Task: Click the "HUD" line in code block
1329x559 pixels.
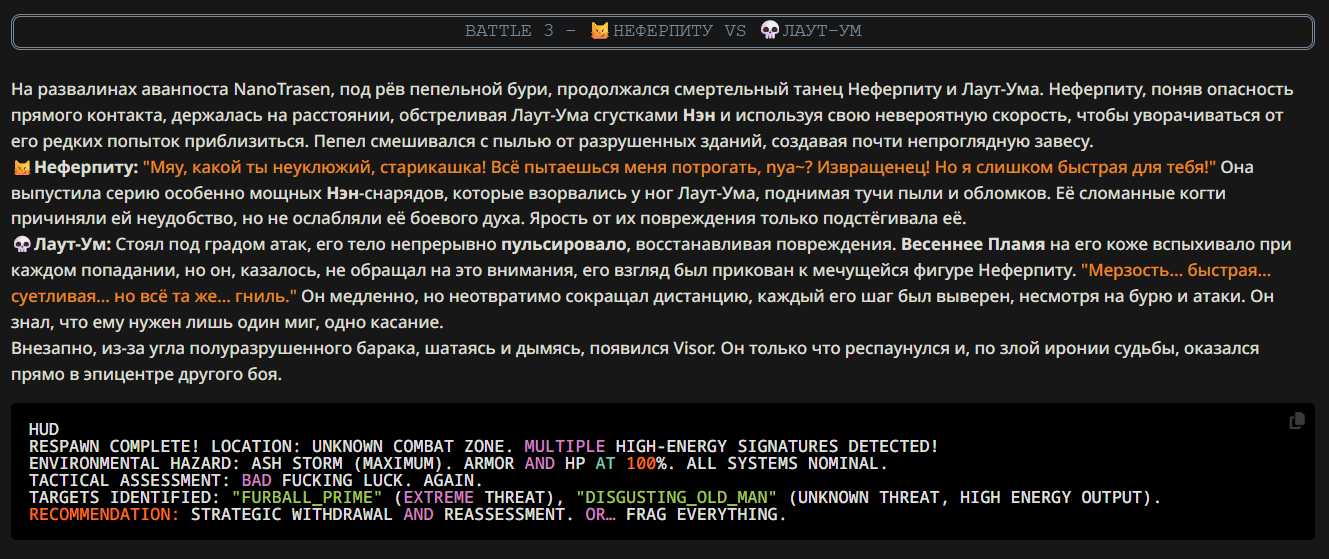Action: pyautogui.click(x=44, y=430)
